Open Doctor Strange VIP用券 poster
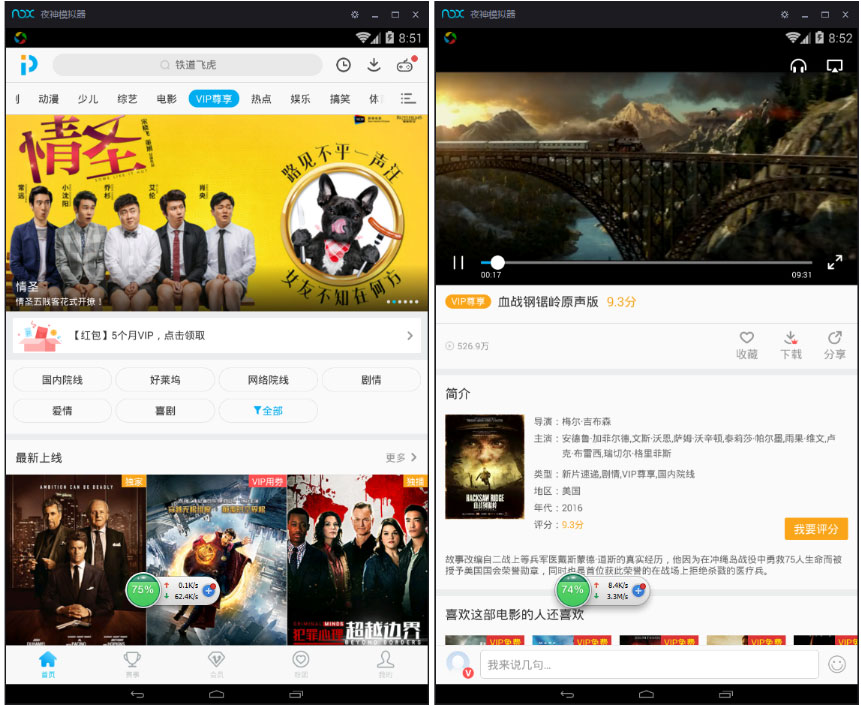This screenshot has width=861, height=706. pyautogui.click(x=216, y=560)
